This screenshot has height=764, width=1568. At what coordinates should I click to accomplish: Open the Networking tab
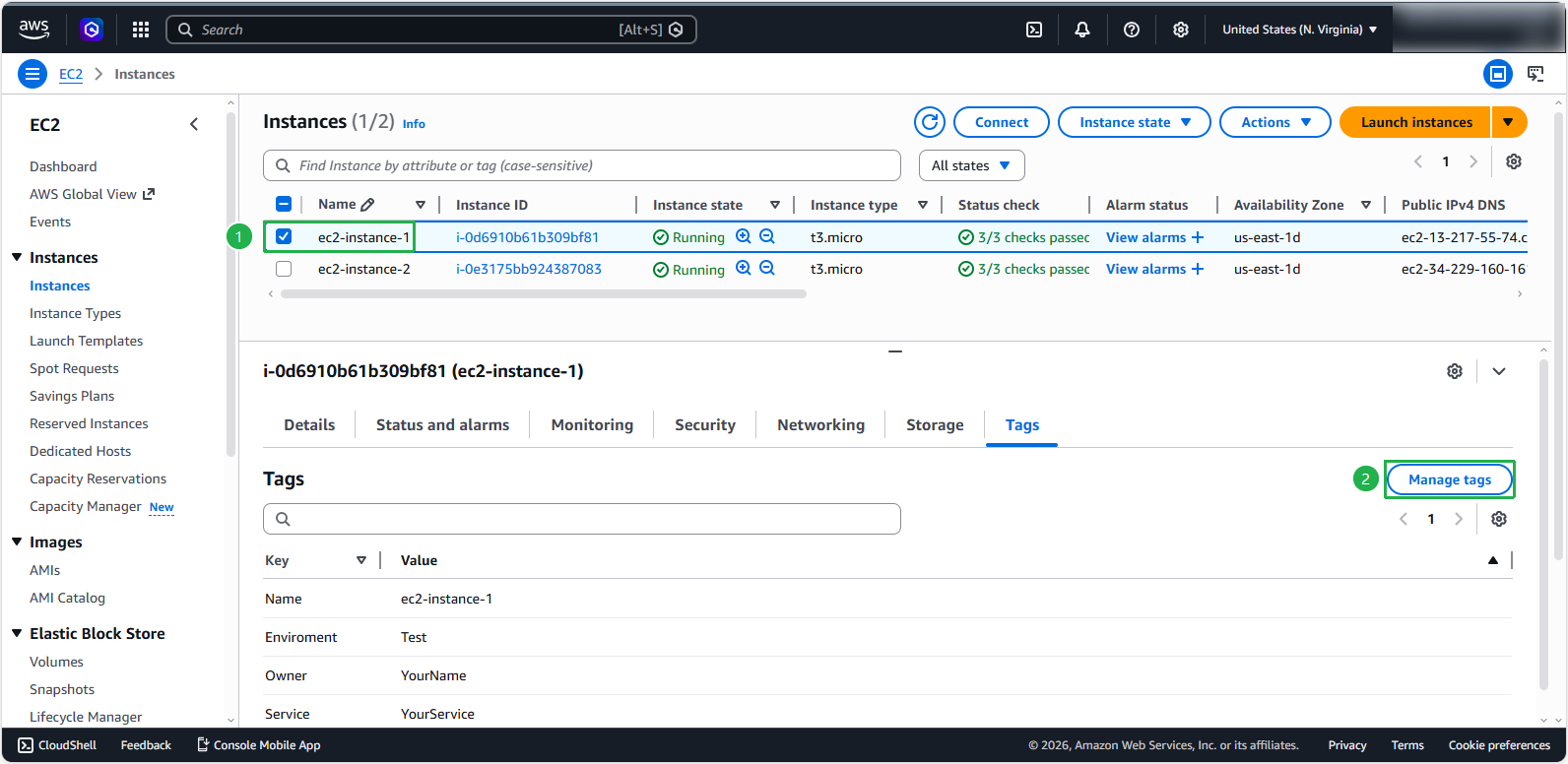tap(821, 424)
